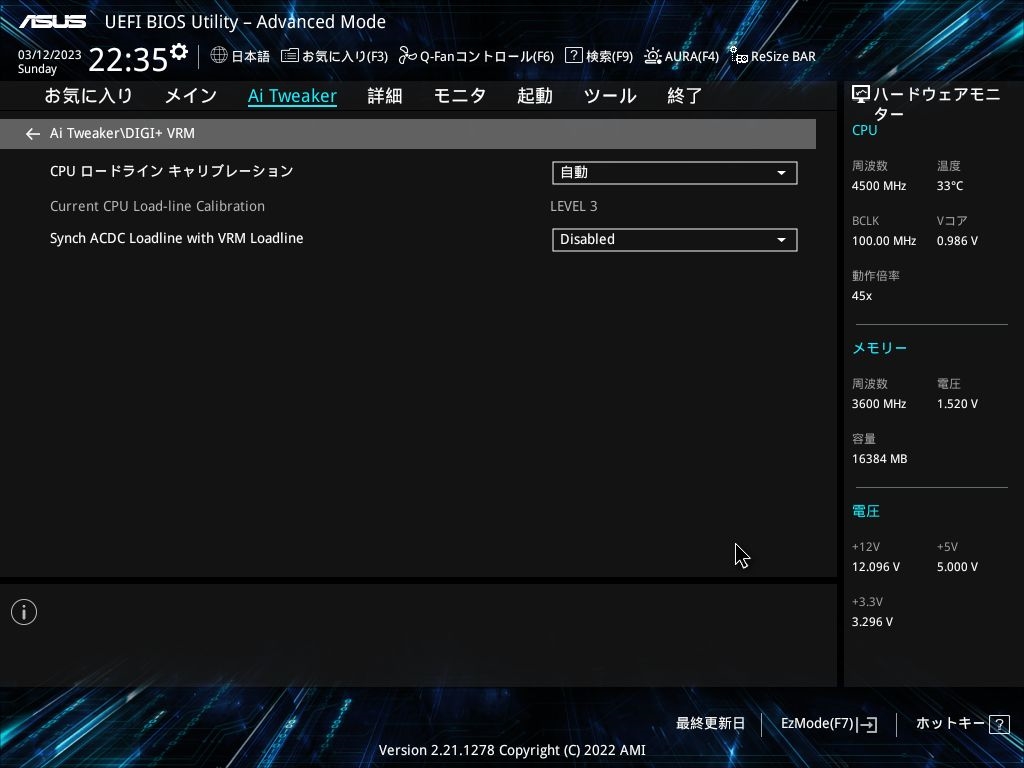Toggle the ReSize BAR icon

(739, 56)
